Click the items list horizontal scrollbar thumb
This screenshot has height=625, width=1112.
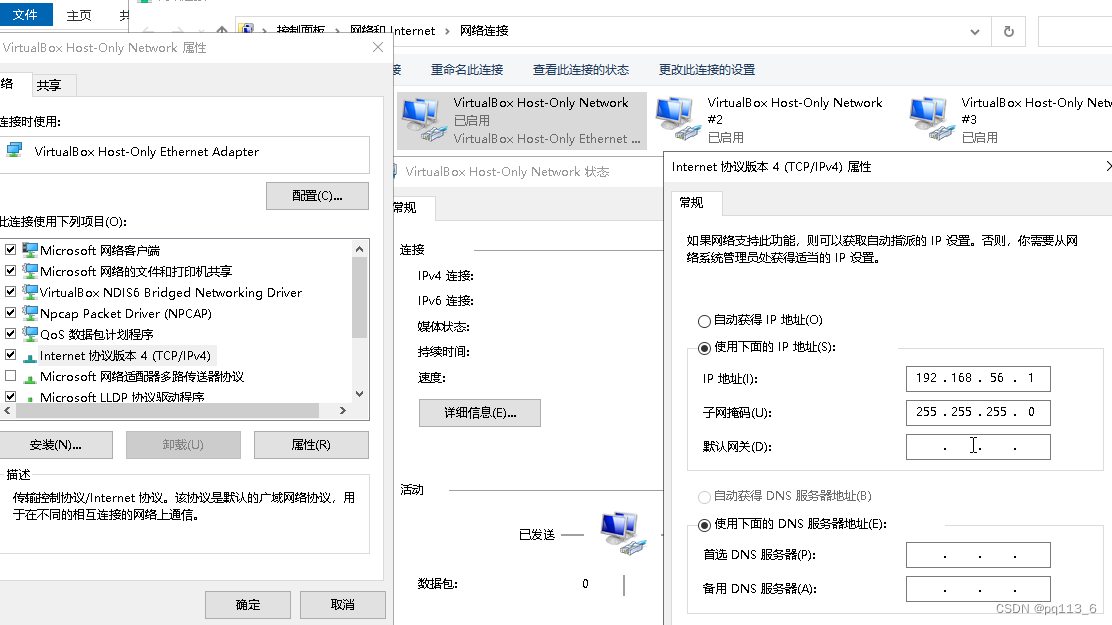tap(167, 411)
